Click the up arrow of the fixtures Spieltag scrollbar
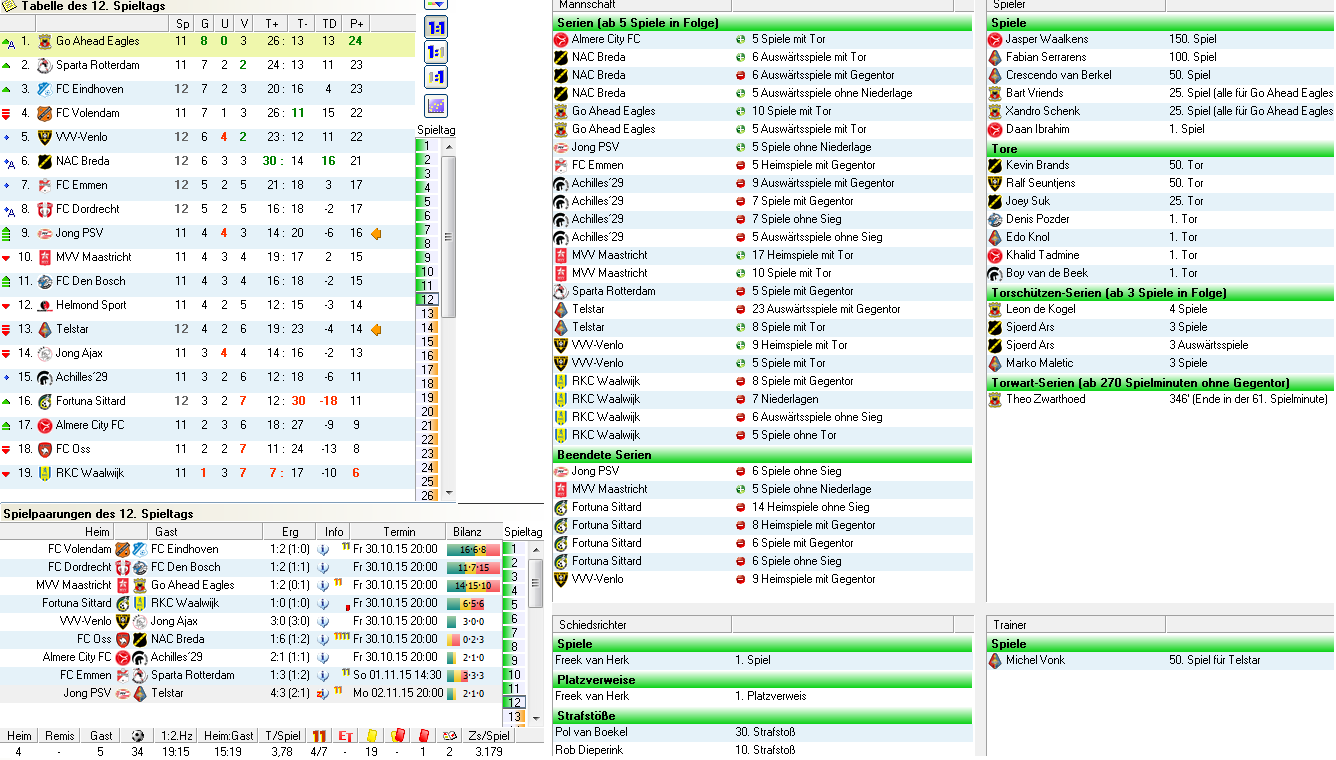1336x760 pixels. click(536, 549)
